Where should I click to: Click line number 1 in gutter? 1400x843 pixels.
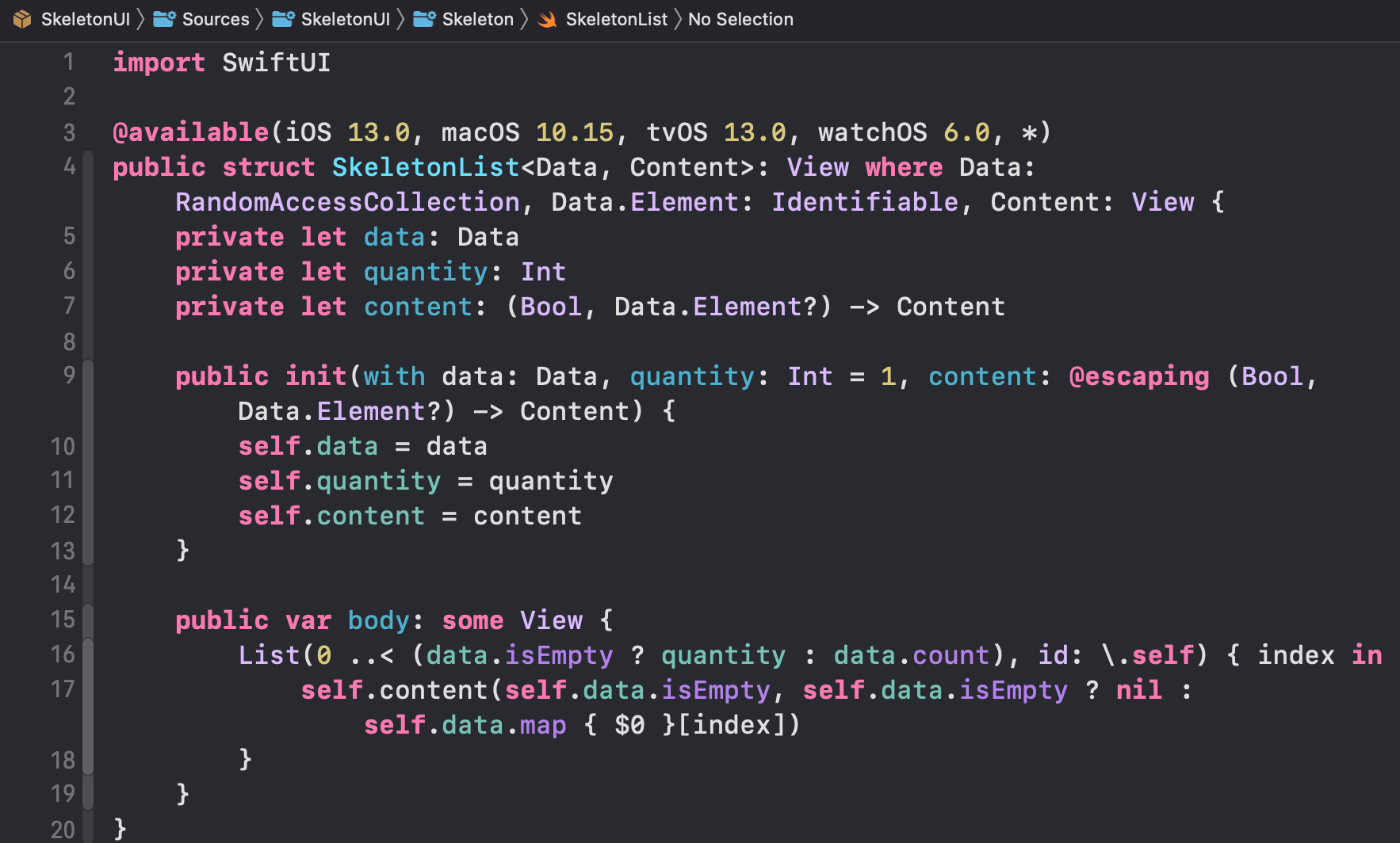pos(69,62)
